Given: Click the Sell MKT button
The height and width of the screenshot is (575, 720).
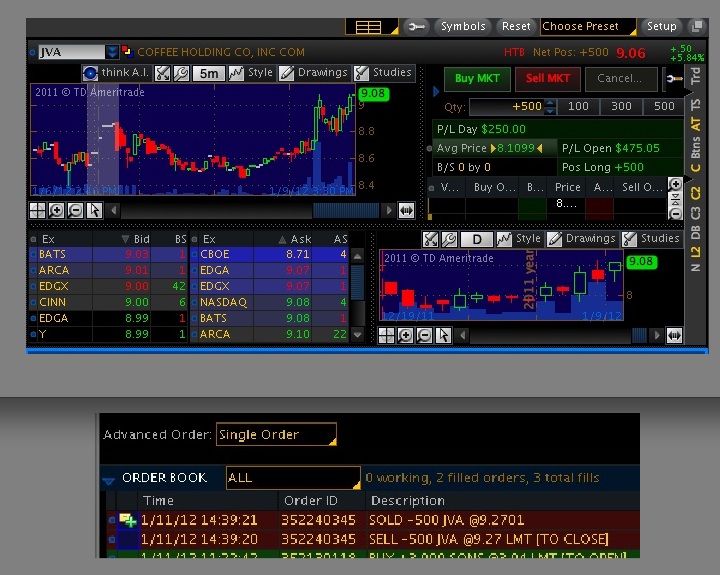Looking at the screenshot, I should 547,79.
